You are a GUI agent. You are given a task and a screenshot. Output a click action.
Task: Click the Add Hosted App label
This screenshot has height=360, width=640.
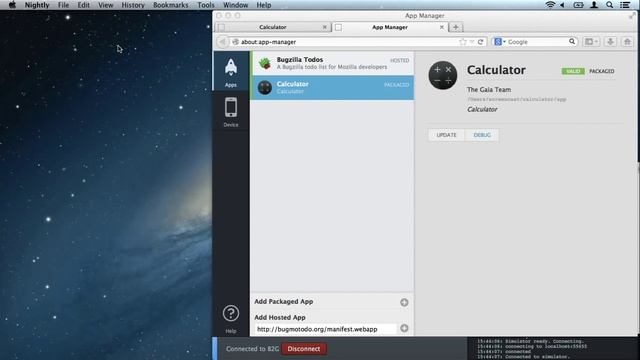coord(280,317)
